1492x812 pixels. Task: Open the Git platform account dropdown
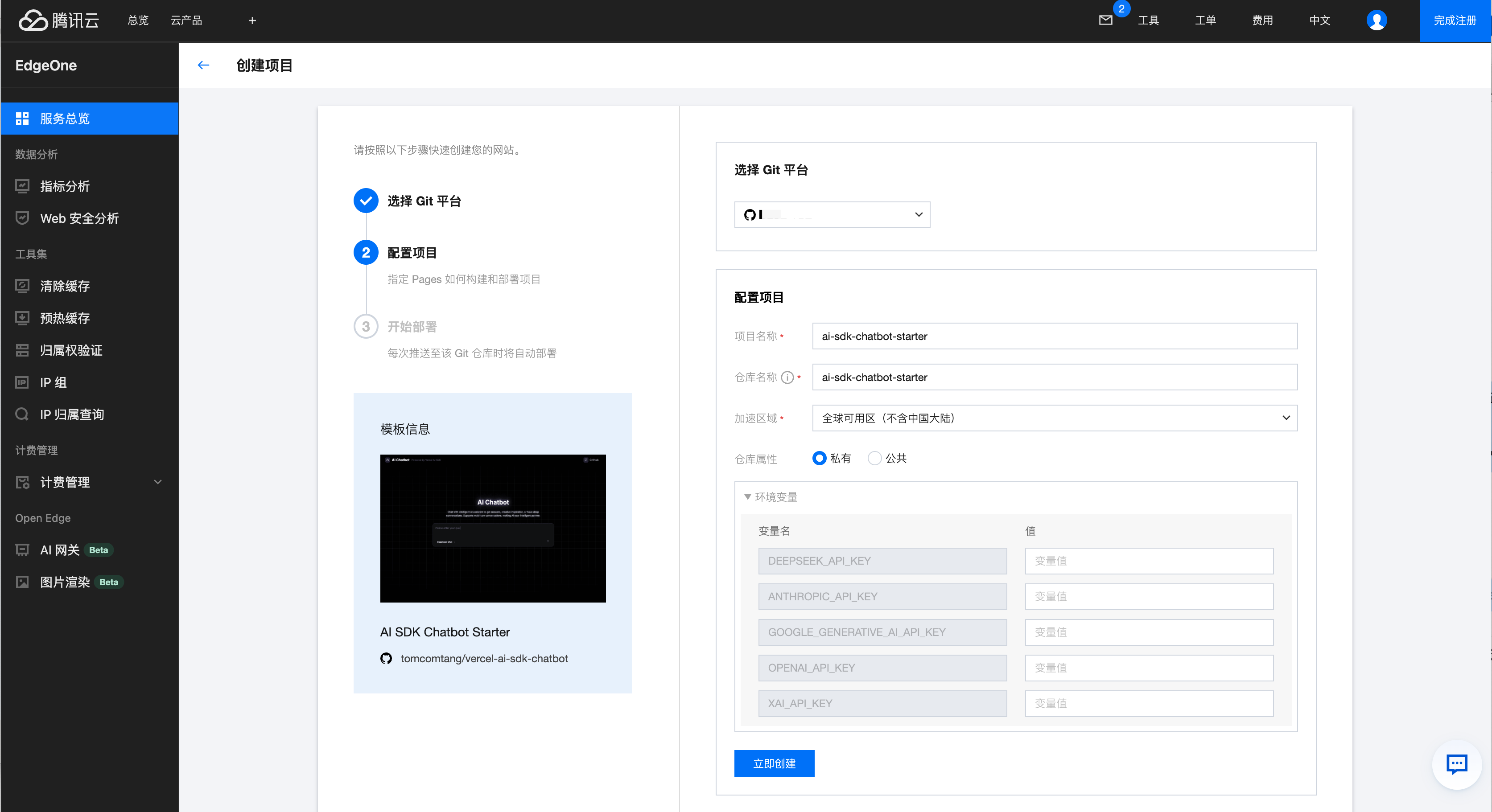pos(832,215)
